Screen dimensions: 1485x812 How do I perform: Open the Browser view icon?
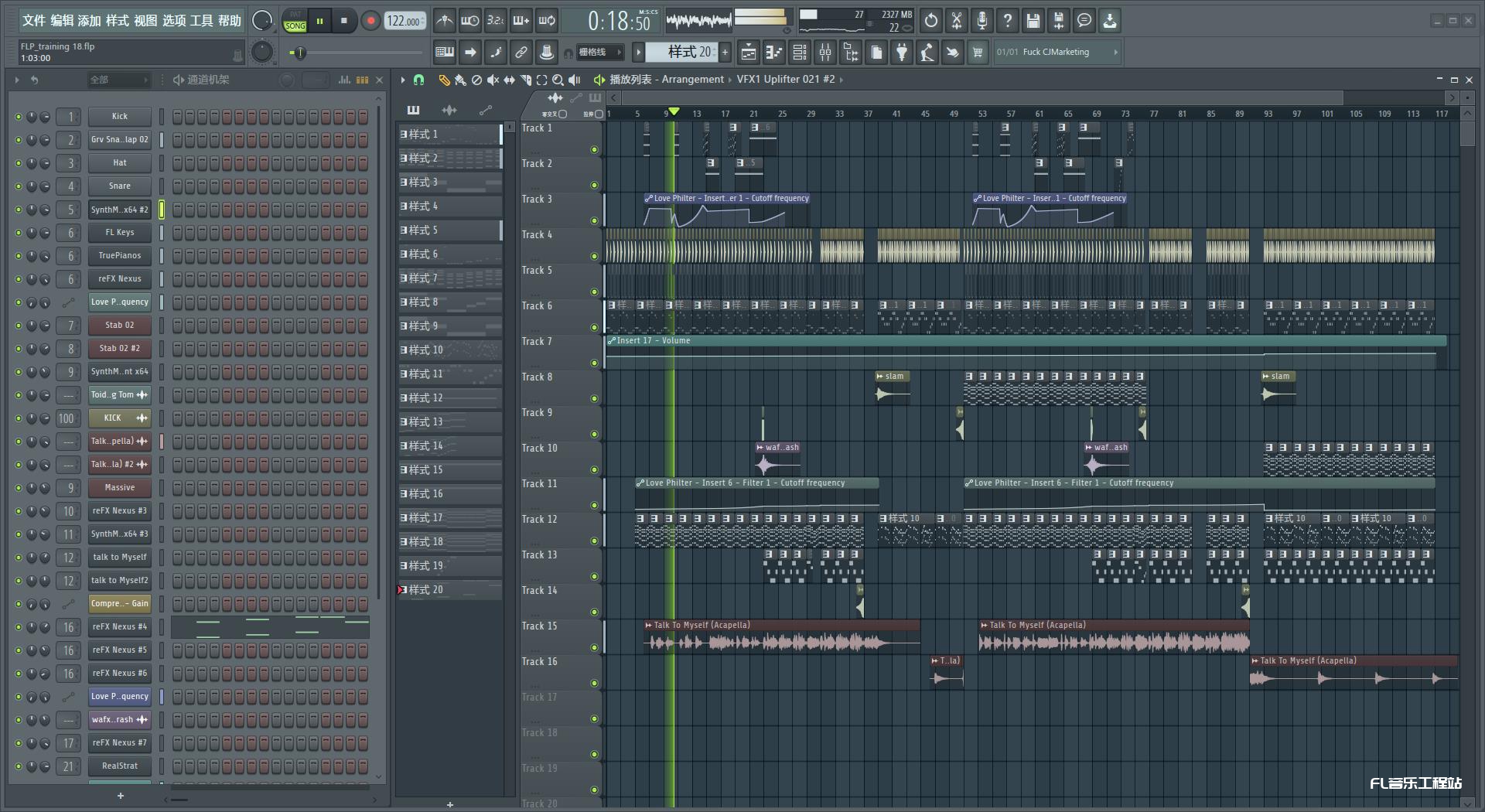coord(851,53)
